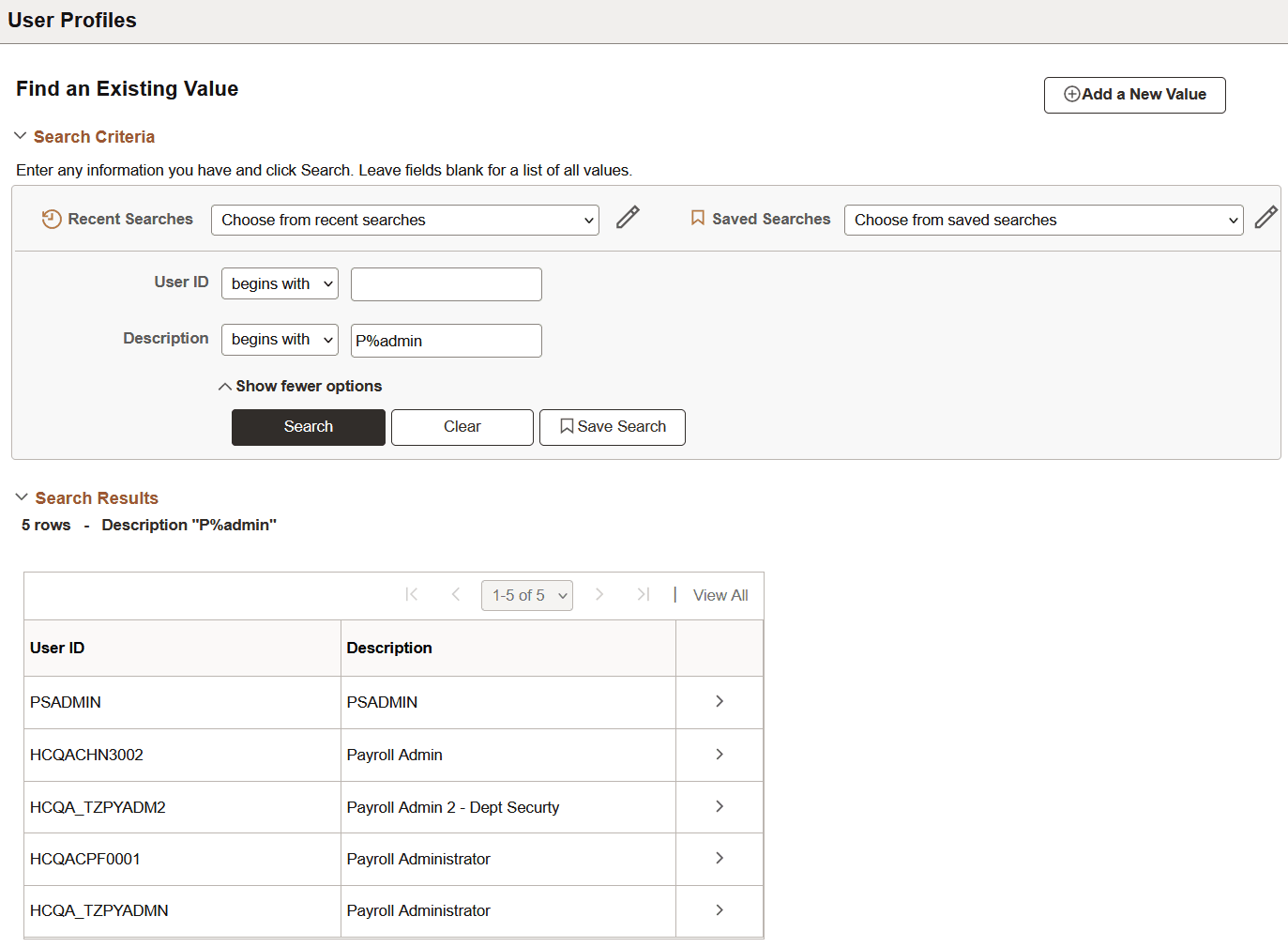Click the Saved Searches bookmark icon
This screenshot has height=947, width=1288.
click(x=697, y=218)
